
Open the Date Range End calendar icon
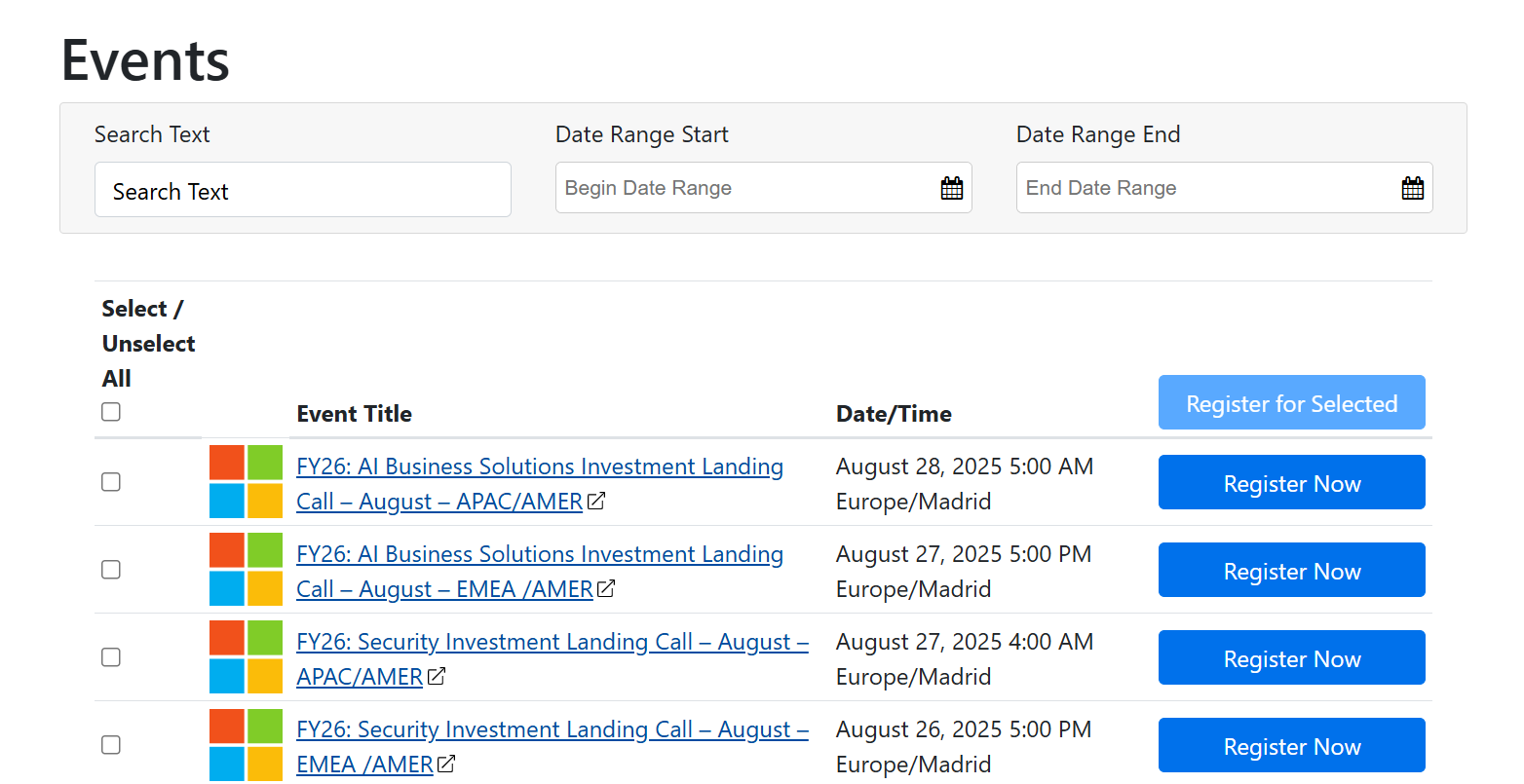click(1412, 188)
